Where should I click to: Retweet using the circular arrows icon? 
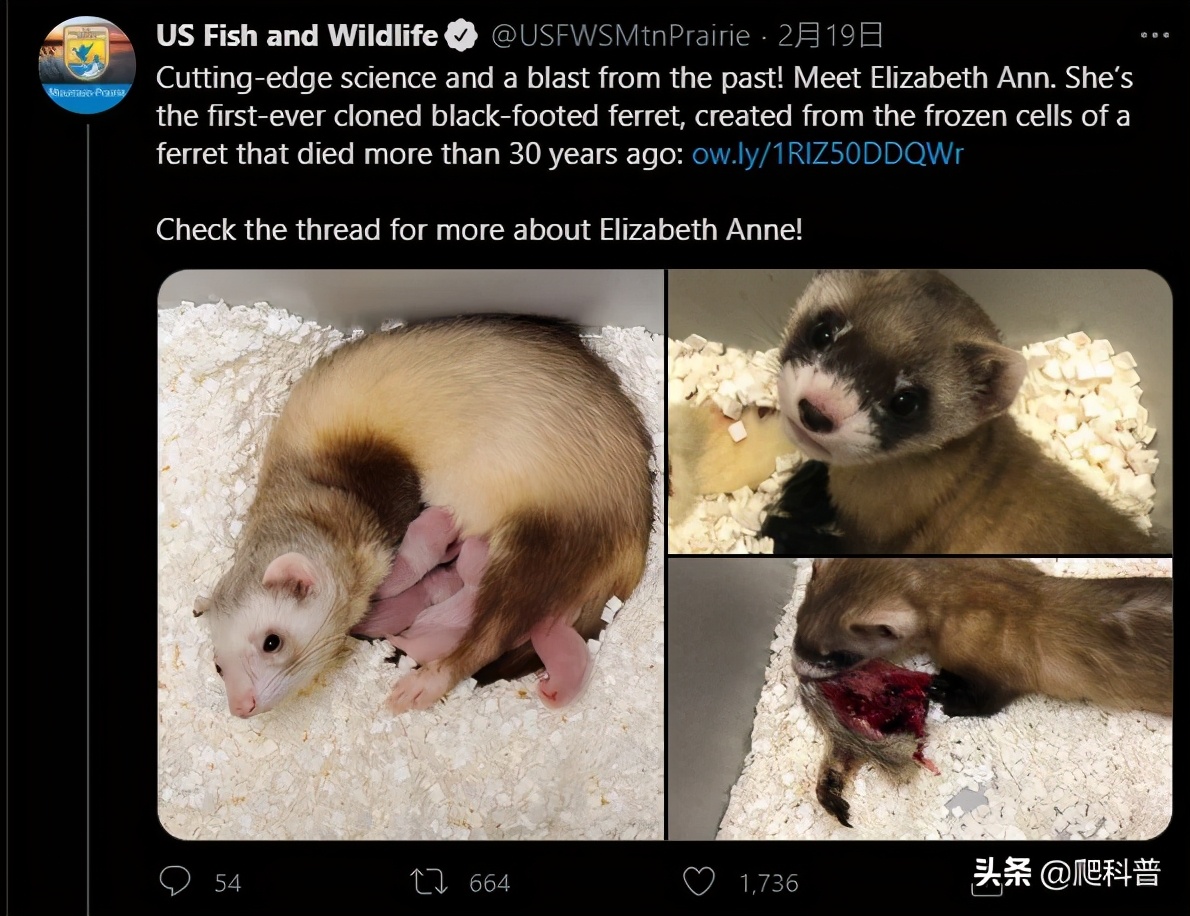(x=431, y=883)
